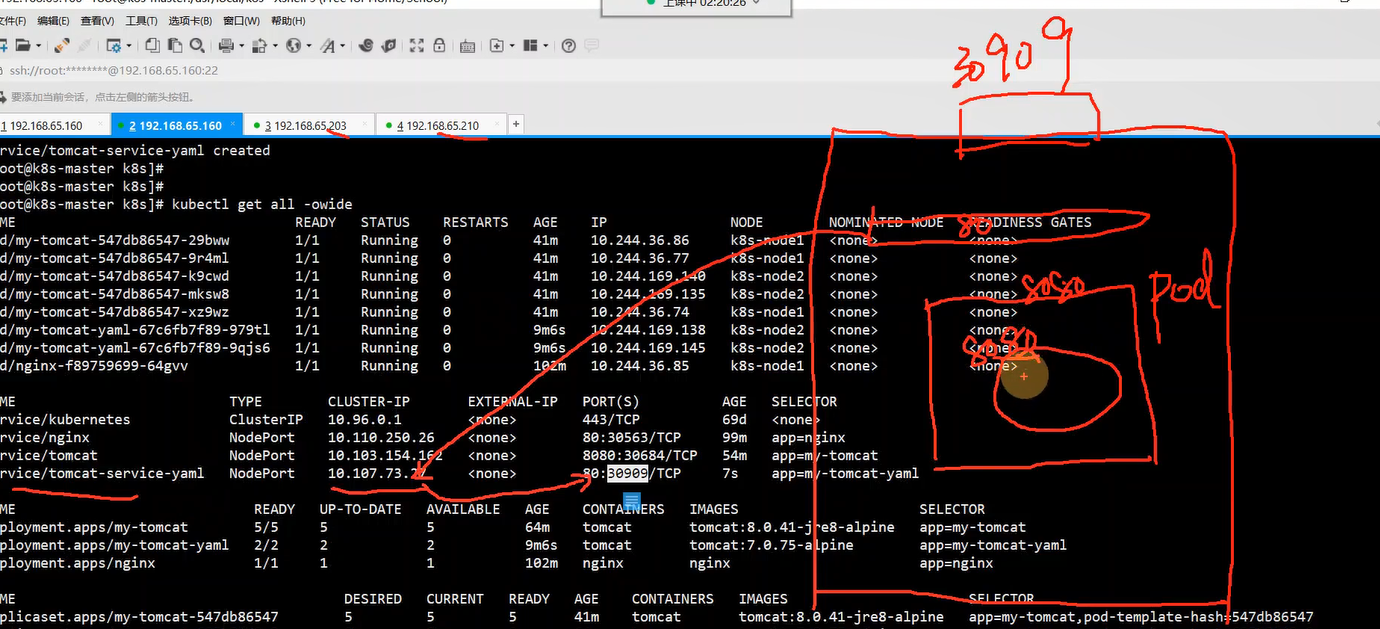This screenshot has height=629, width=1380.
Task: Expand the layout dropdown arrow
Action: coord(546,45)
